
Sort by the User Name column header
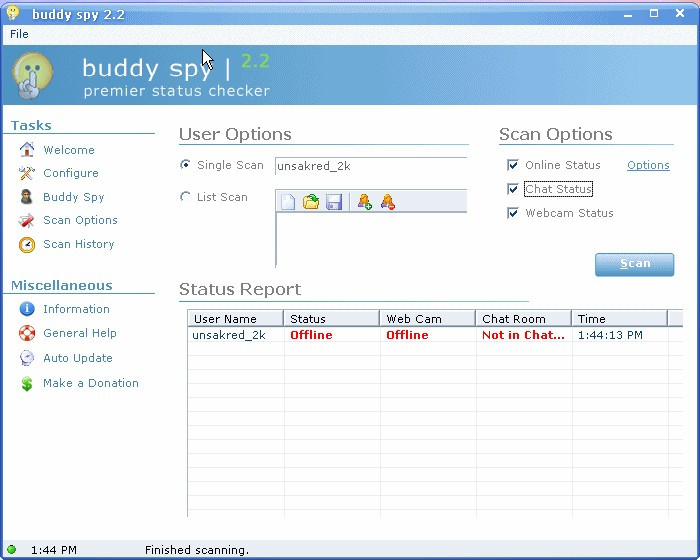click(x=235, y=319)
